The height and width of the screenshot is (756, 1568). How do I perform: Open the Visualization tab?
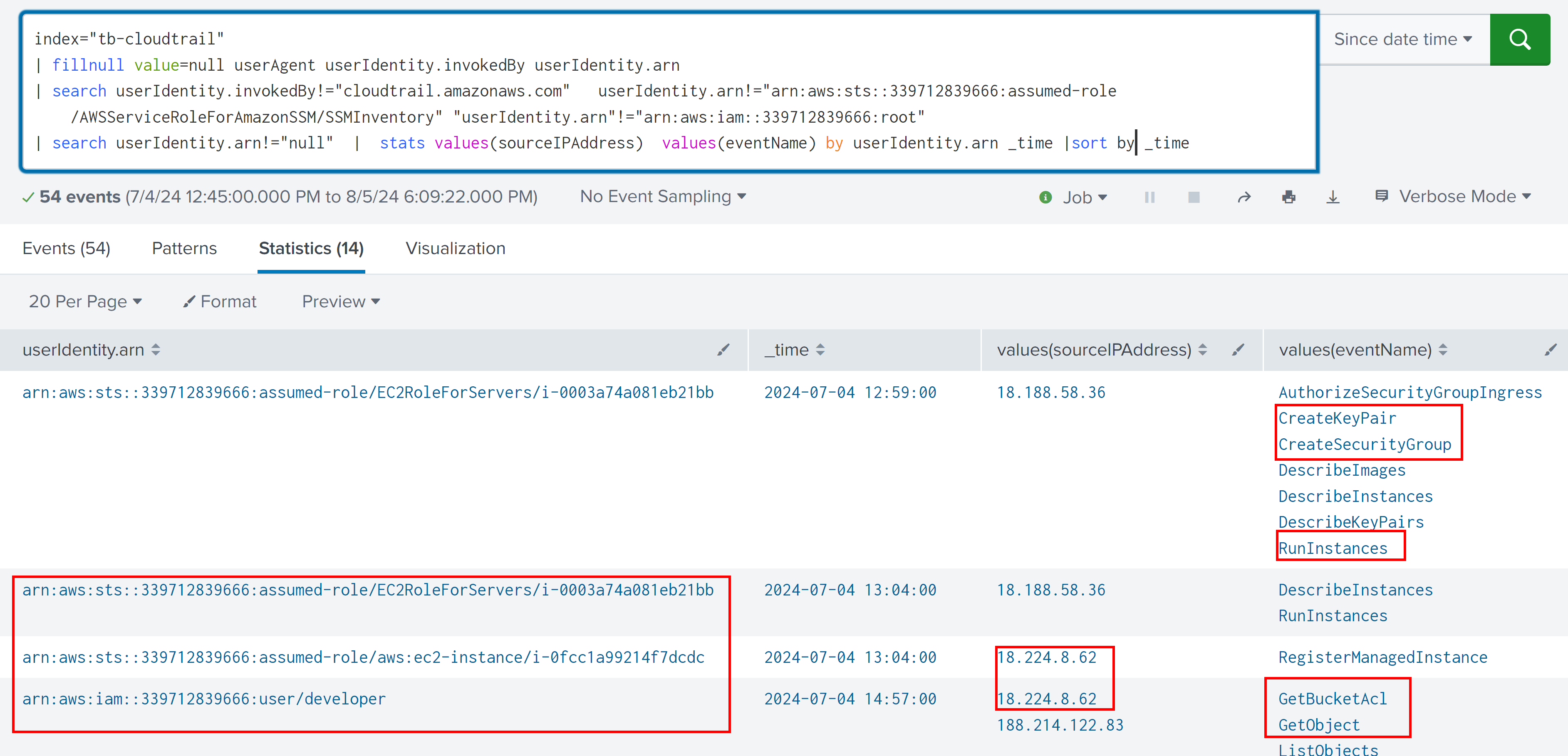click(x=455, y=248)
